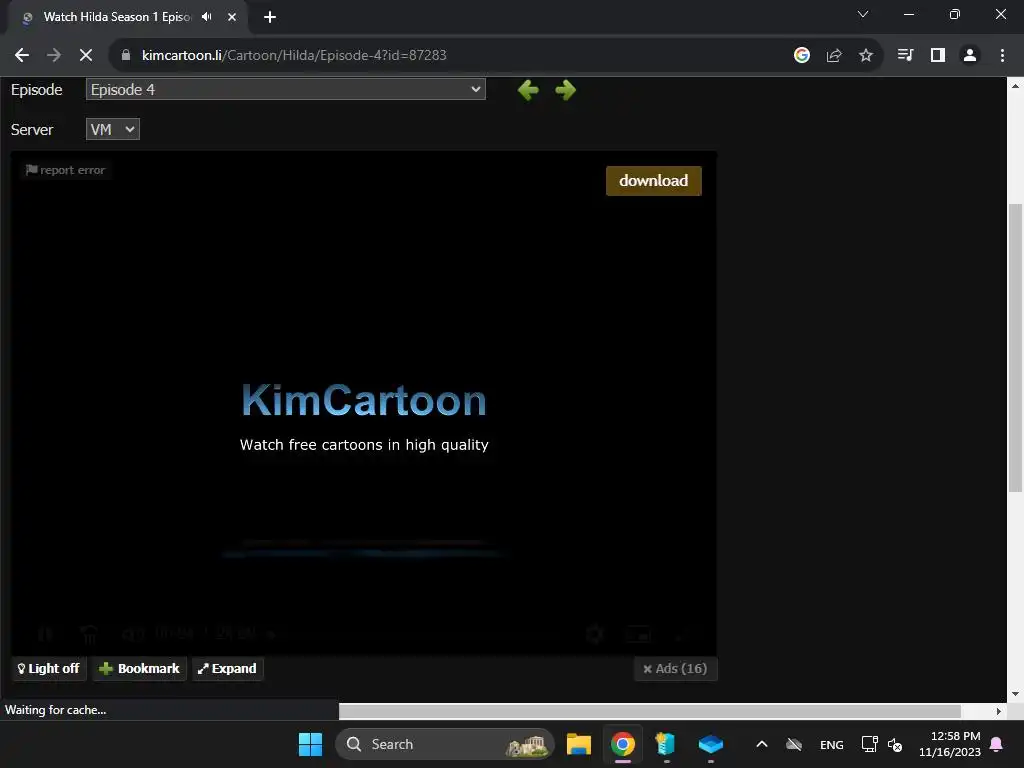Click the Google icon in address bar

click(x=802, y=56)
